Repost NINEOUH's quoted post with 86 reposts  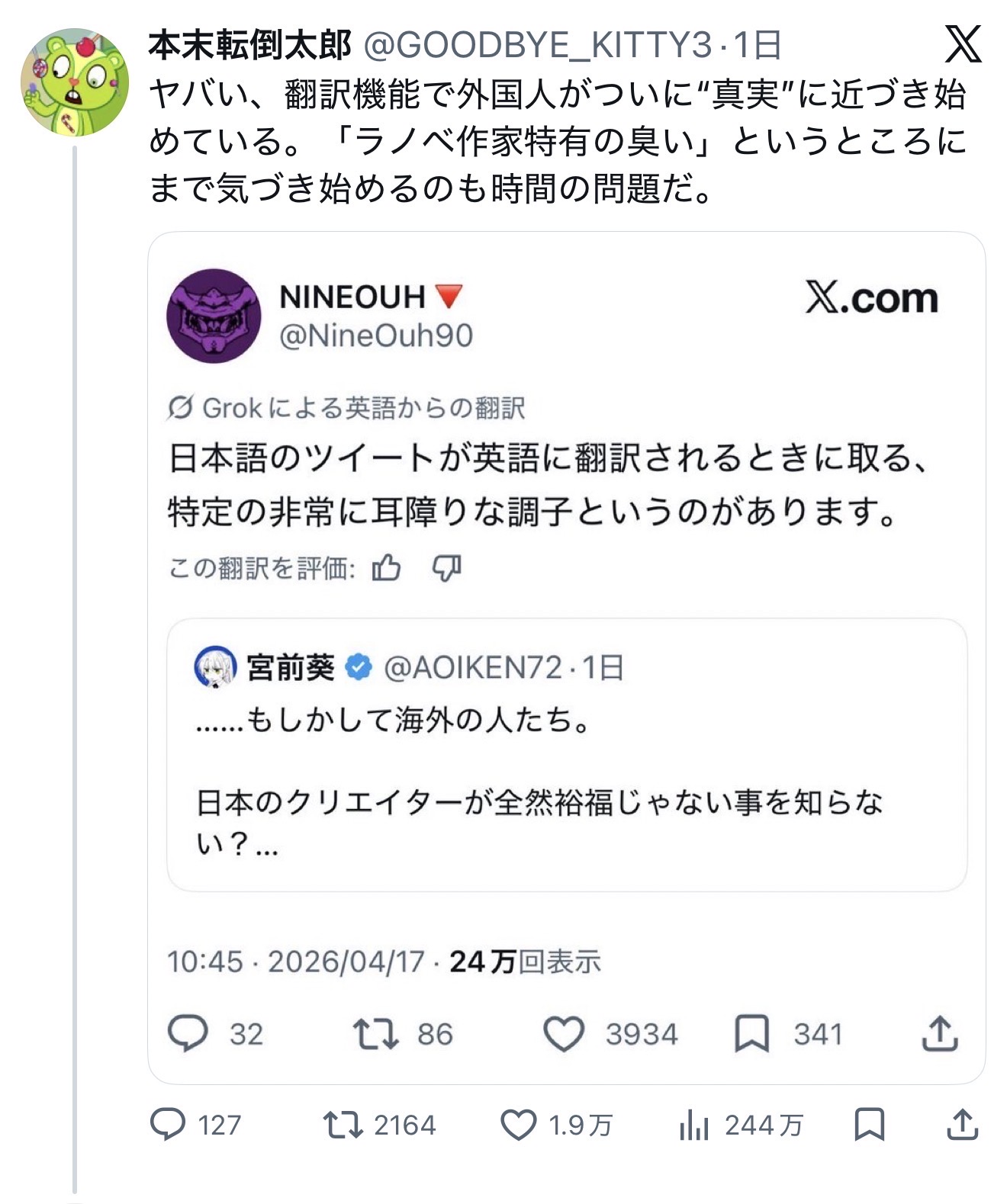pyautogui.click(x=375, y=1034)
